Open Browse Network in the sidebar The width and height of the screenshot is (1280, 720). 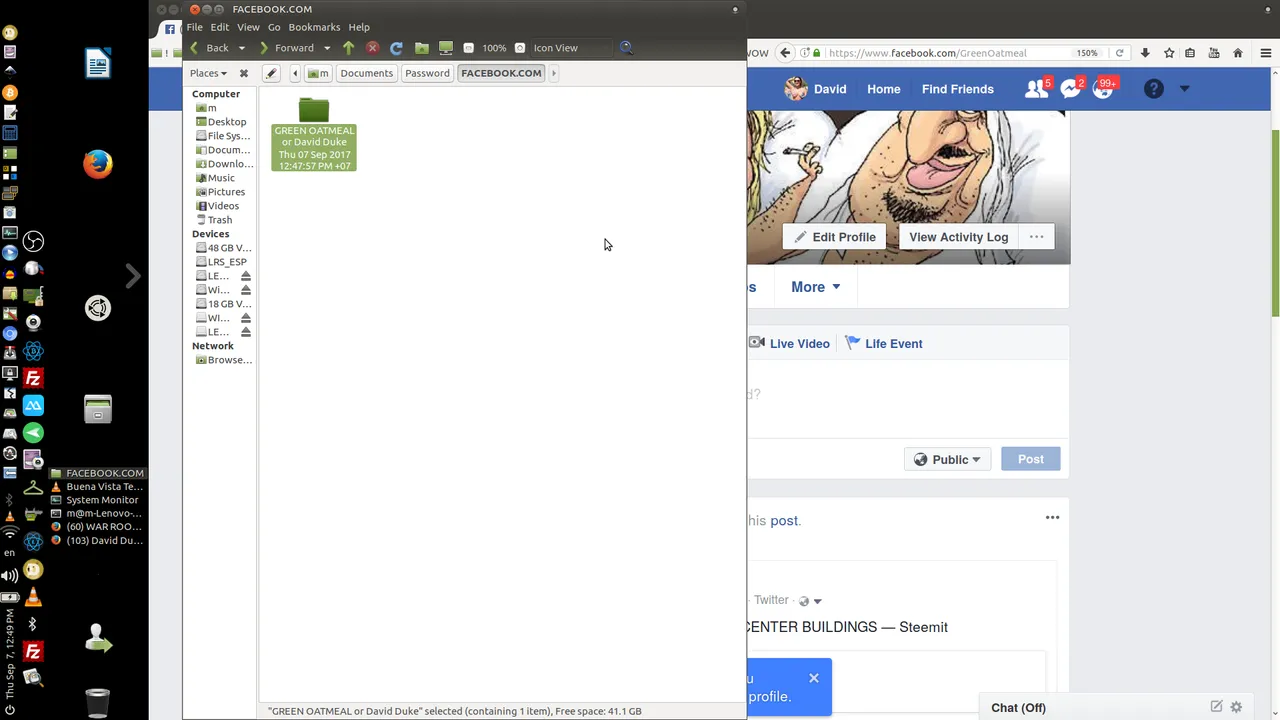(x=222, y=360)
